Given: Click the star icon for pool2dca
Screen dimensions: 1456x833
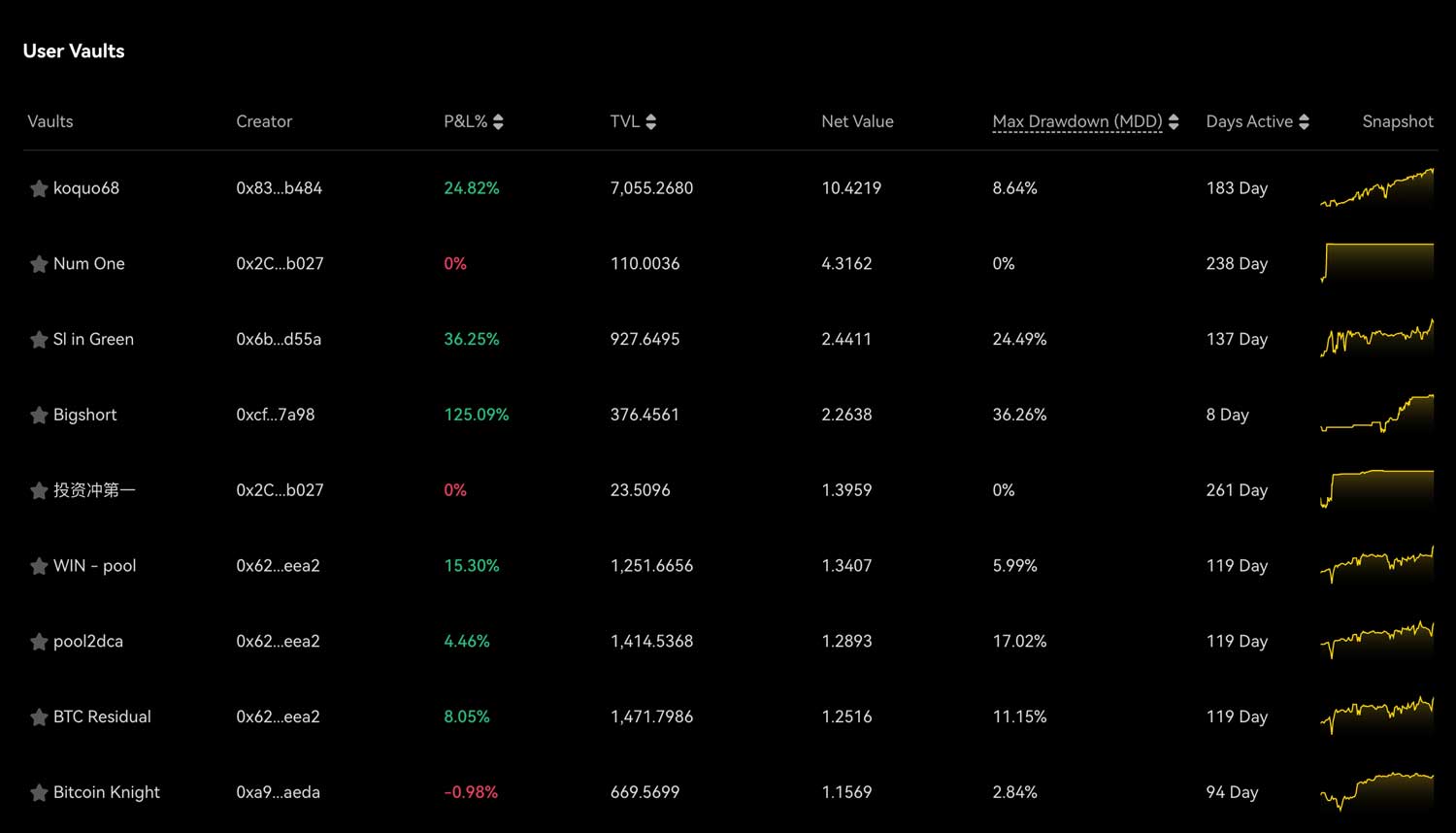Looking at the screenshot, I should tap(39, 641).
